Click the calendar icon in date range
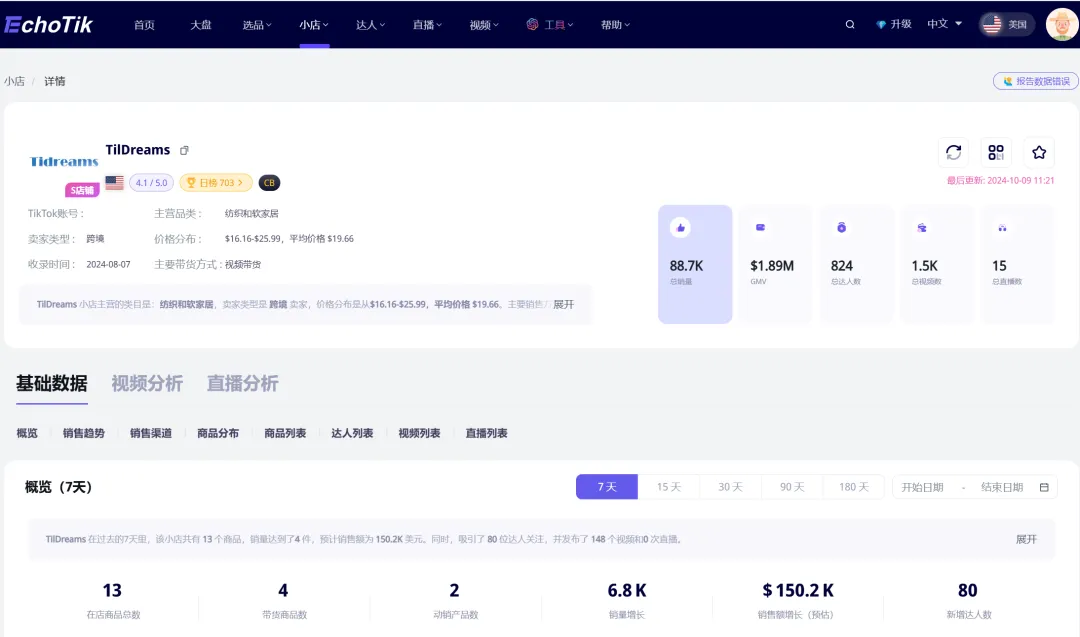The width and height of the screenshot is (1080, 637). (x=1044, y=487)
